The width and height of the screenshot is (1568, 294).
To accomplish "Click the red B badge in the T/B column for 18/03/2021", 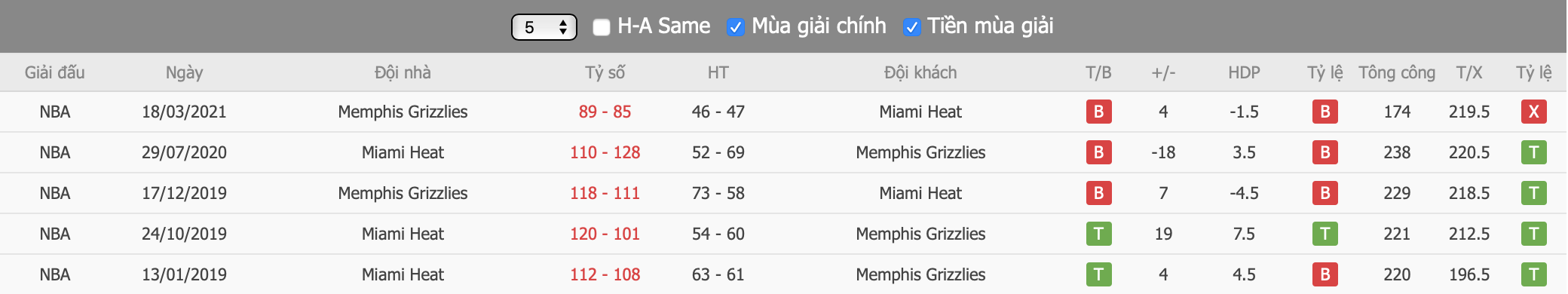I will (x=1098, y=112).
